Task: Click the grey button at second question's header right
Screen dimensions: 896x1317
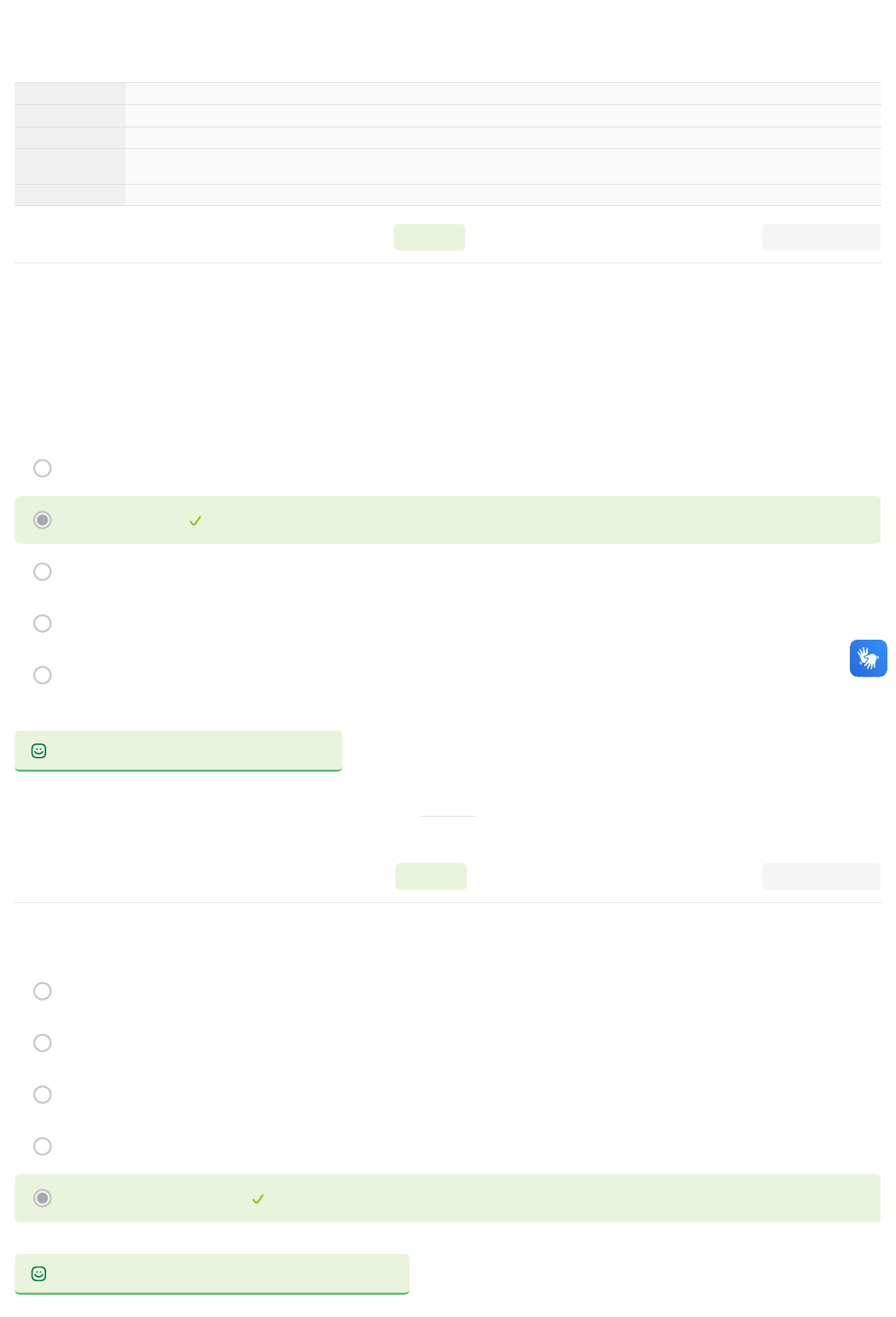Action: 821,877
